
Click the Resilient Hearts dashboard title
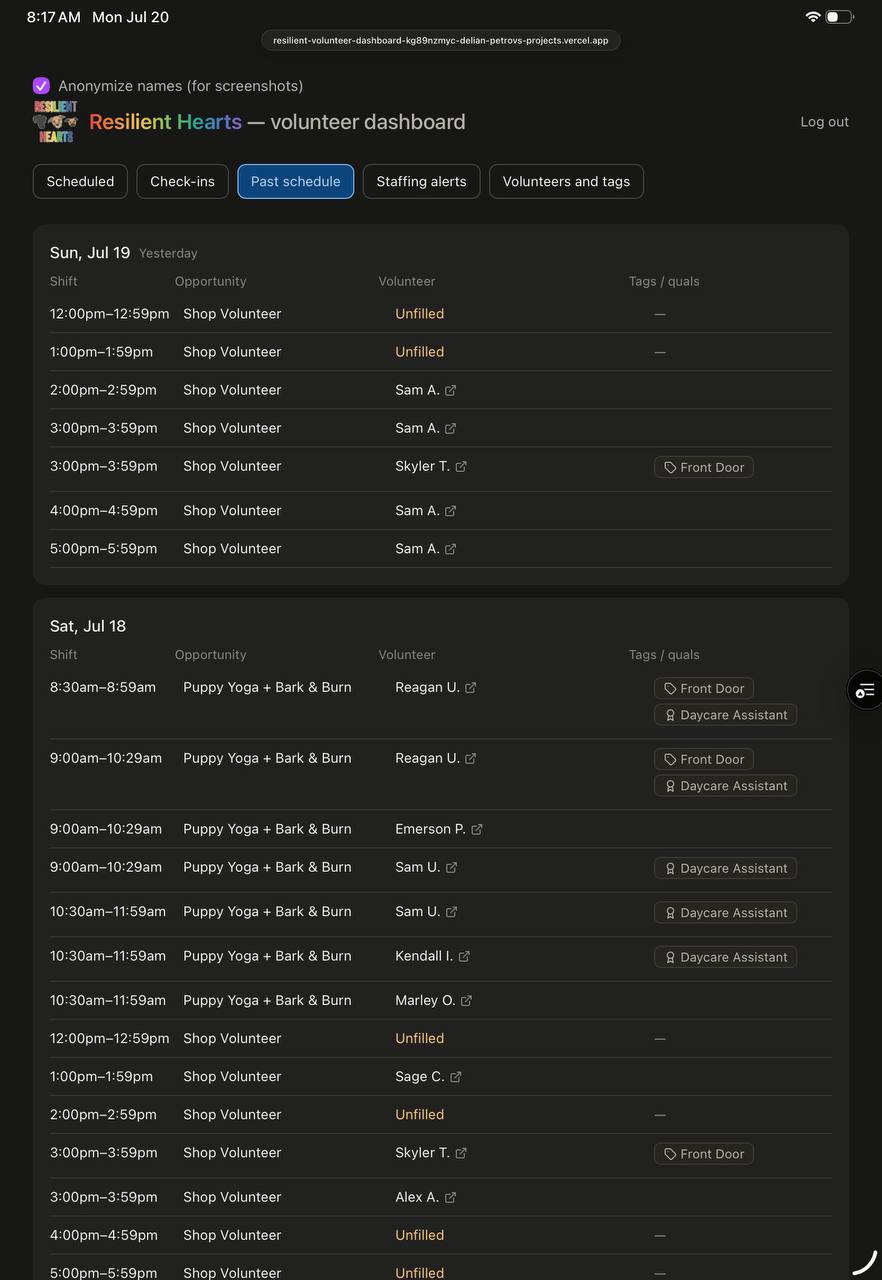(x=277, y=122)
